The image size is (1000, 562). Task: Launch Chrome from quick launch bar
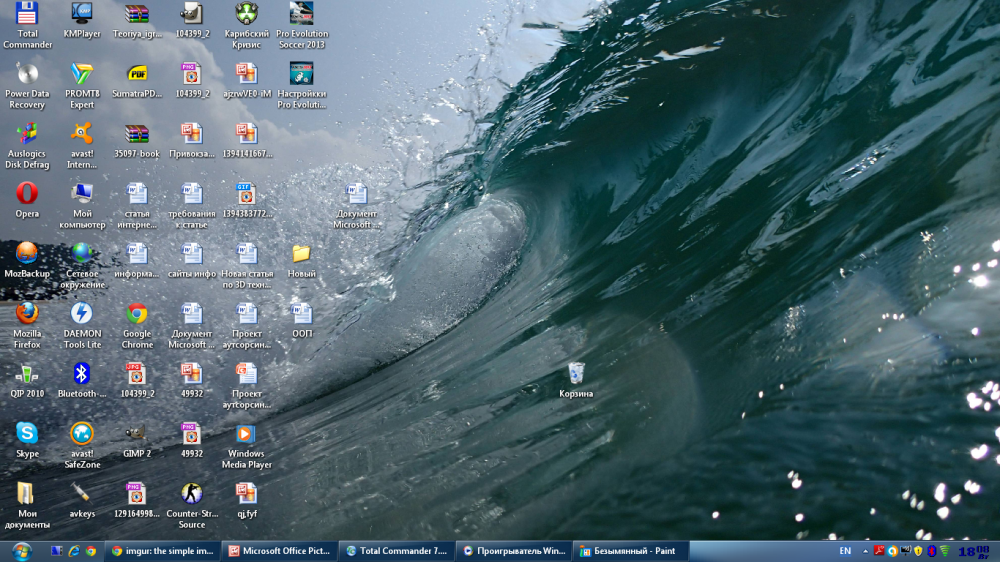(x=91, y=551)
